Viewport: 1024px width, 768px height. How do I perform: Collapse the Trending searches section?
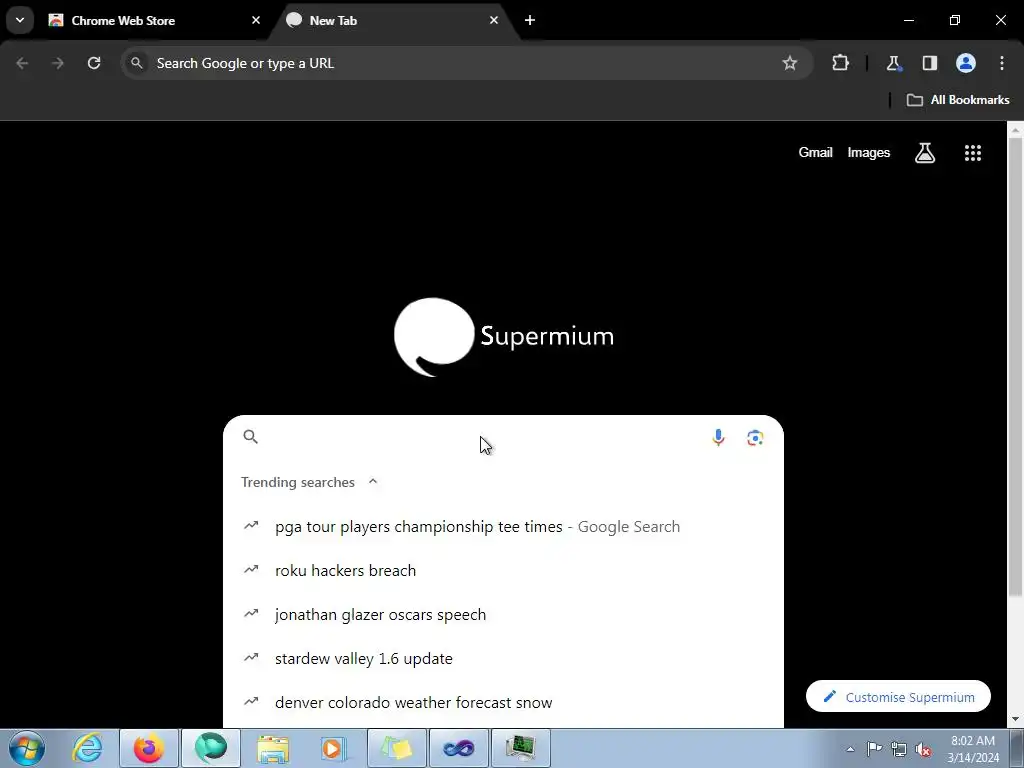(x=373, y=481)
